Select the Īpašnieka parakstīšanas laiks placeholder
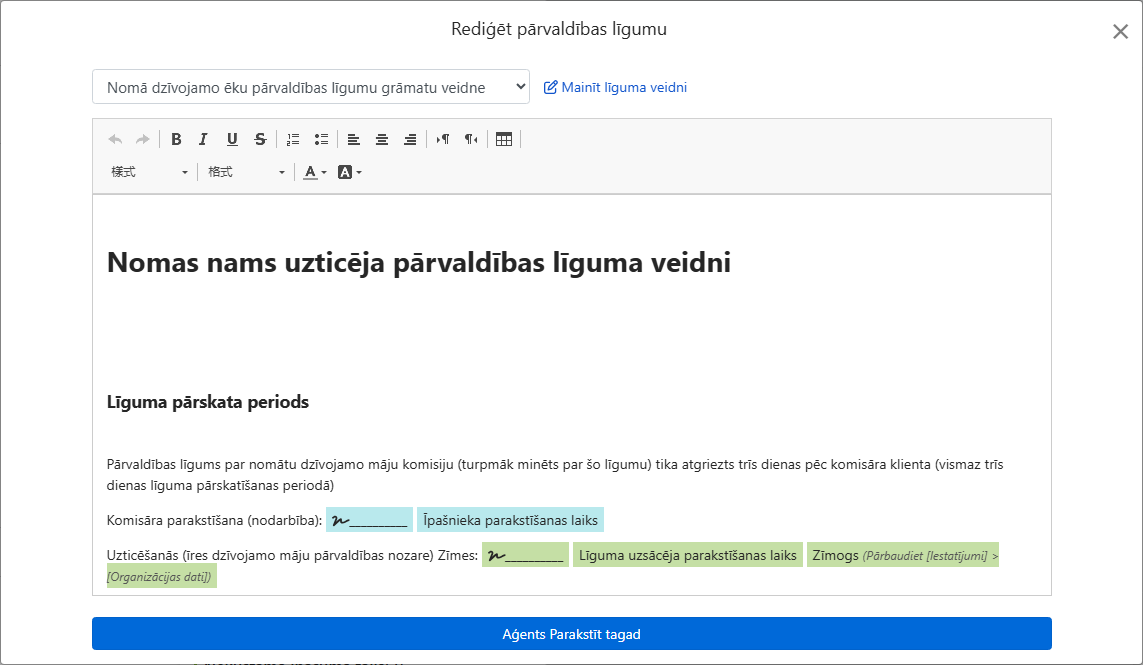The width and height of the screenshot is (1143, 665). (x=510, y=520)
